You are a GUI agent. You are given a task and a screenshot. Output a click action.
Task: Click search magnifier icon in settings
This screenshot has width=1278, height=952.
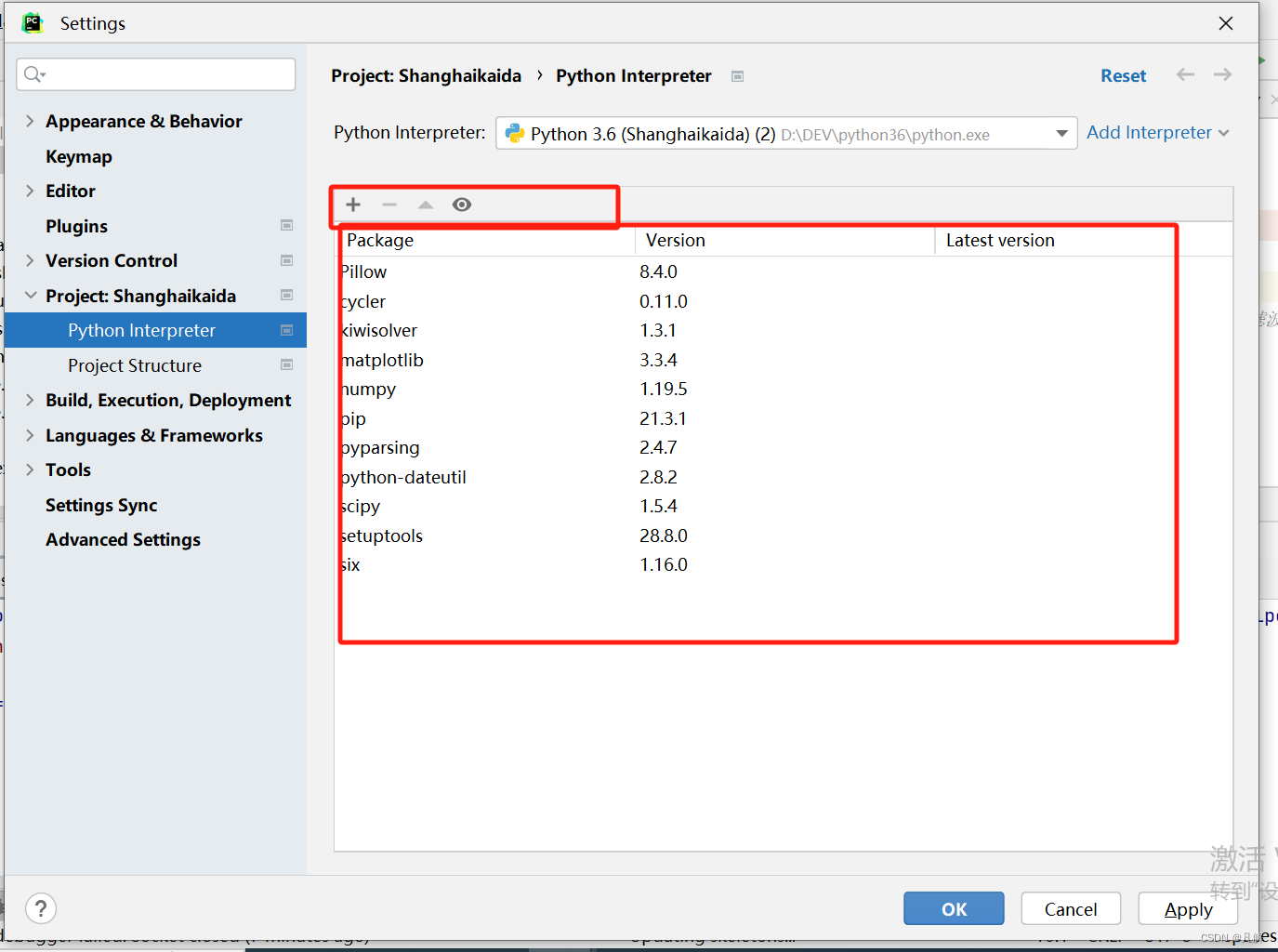tap(34, 74)
